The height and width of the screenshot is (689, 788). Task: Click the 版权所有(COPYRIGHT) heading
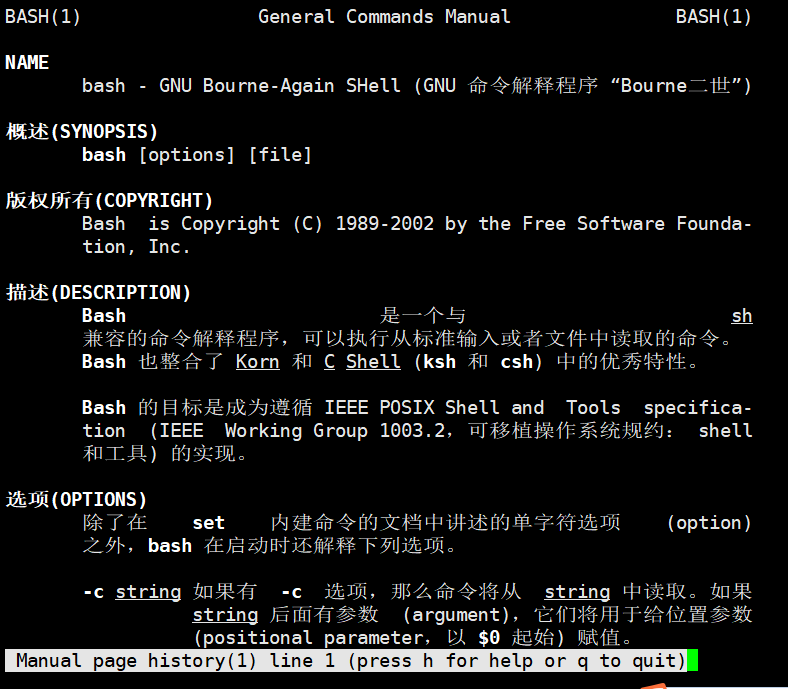(x=109, y=201)
